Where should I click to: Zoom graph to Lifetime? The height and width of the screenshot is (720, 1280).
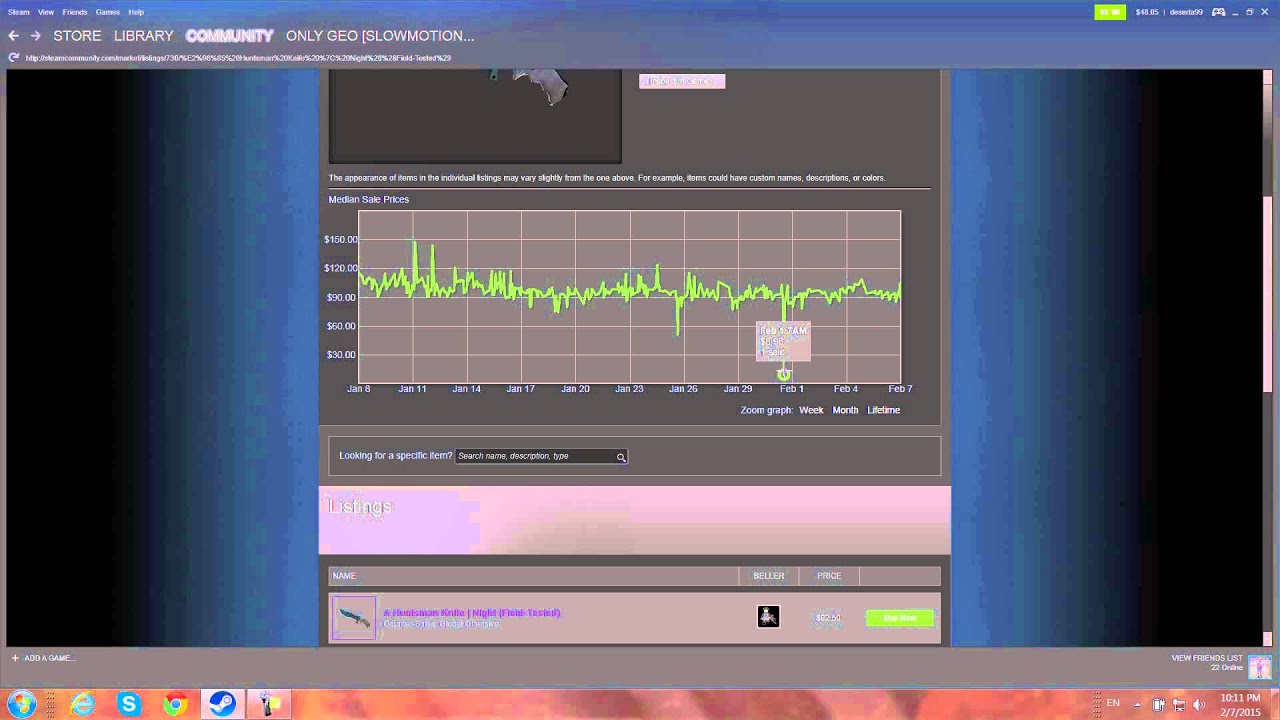(883, 410)
